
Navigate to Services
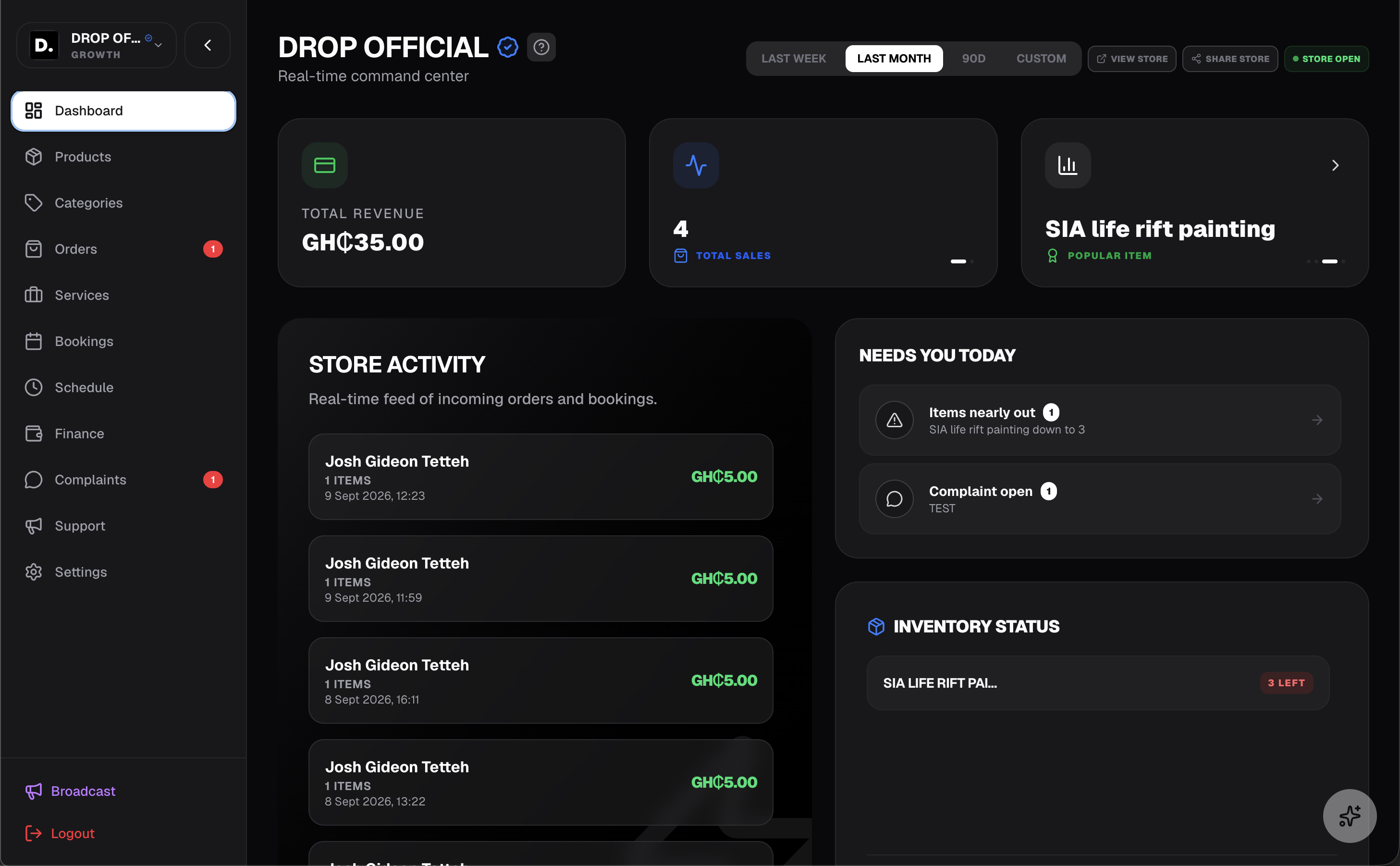tap(123, 295)
